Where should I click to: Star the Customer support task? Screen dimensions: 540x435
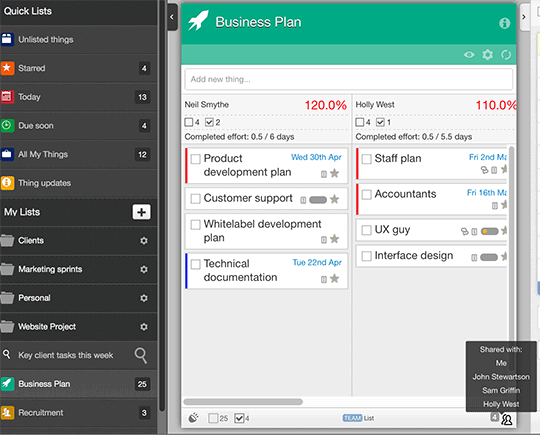tap(334, 199)
